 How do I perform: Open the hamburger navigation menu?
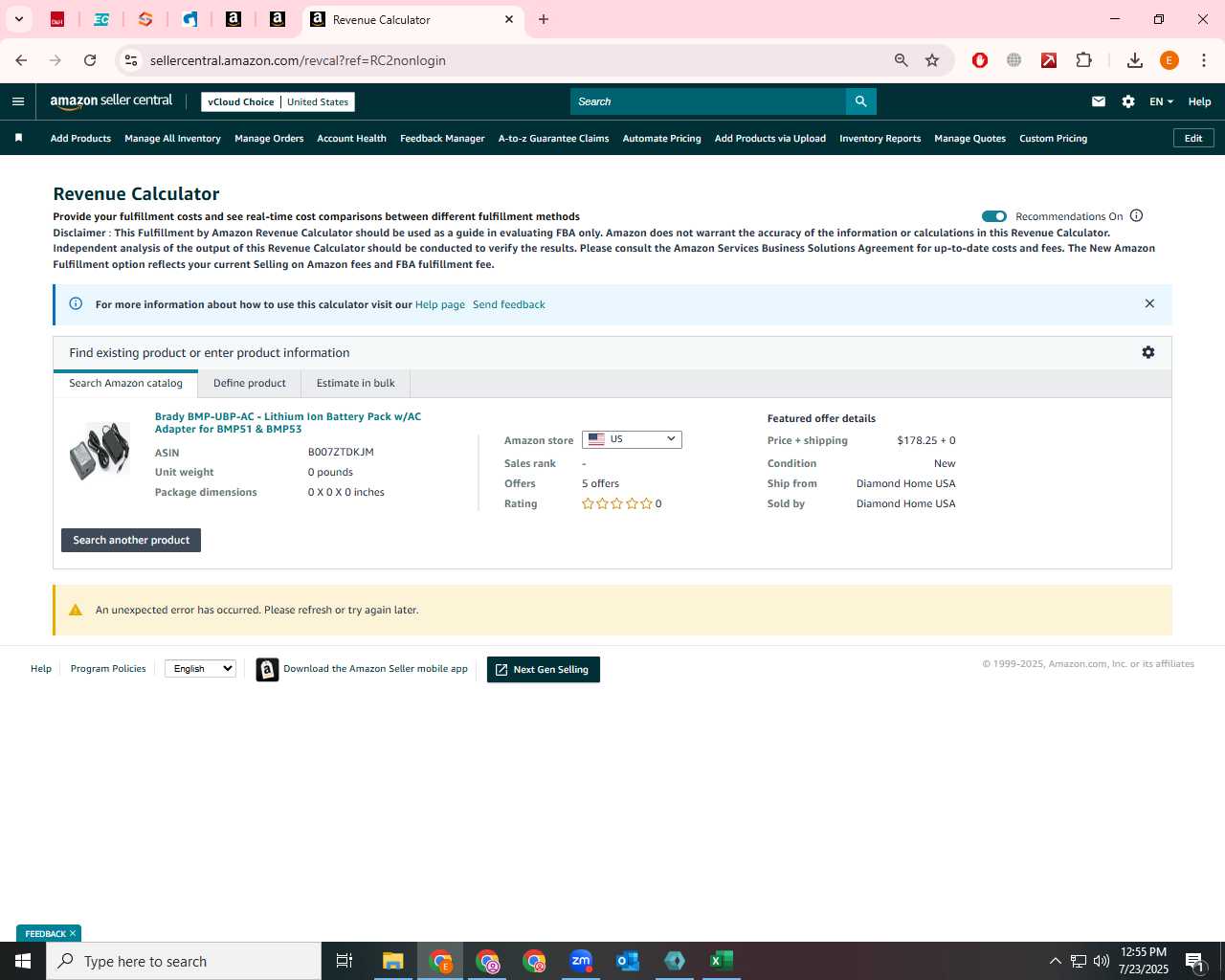(x=18, y=101)
